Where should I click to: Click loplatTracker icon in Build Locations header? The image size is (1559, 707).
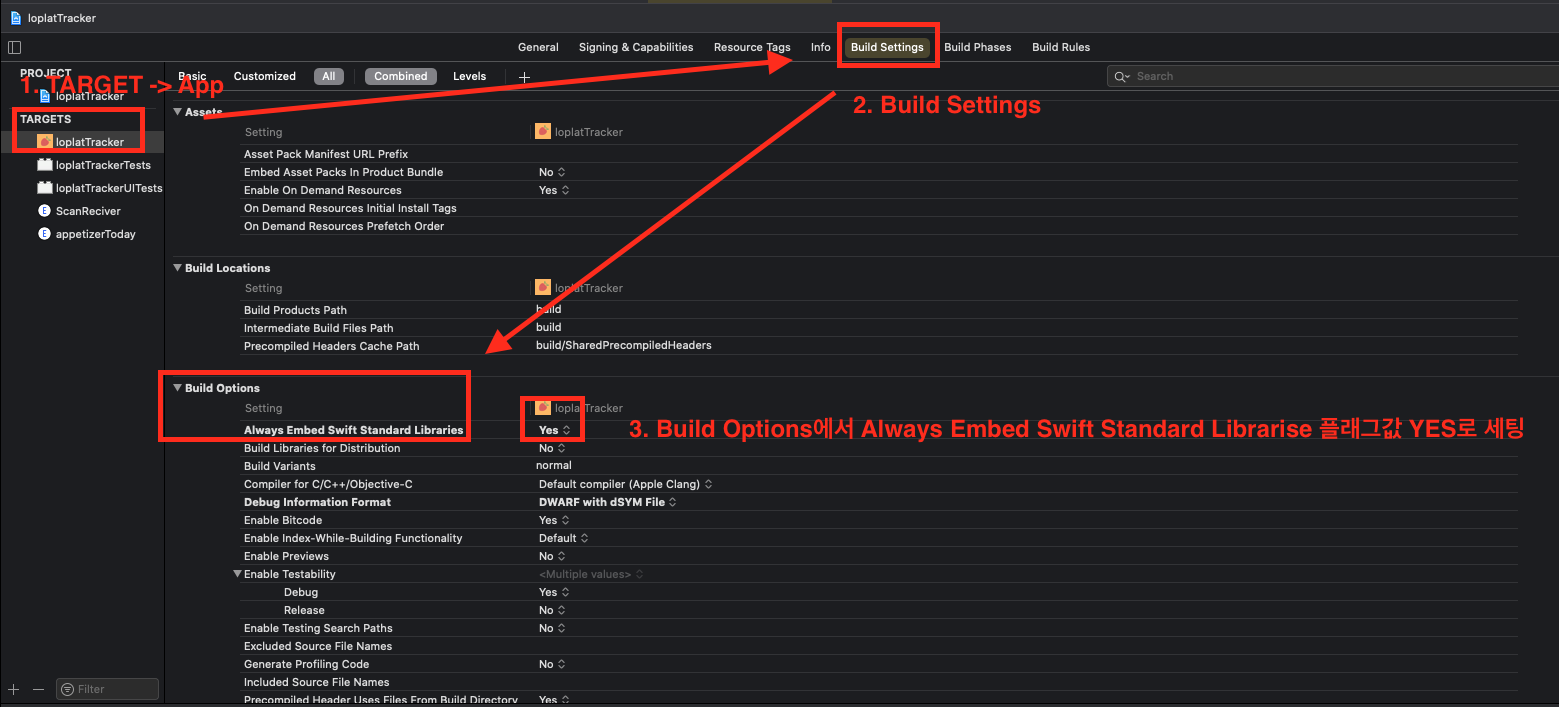(x=542, y=288)
